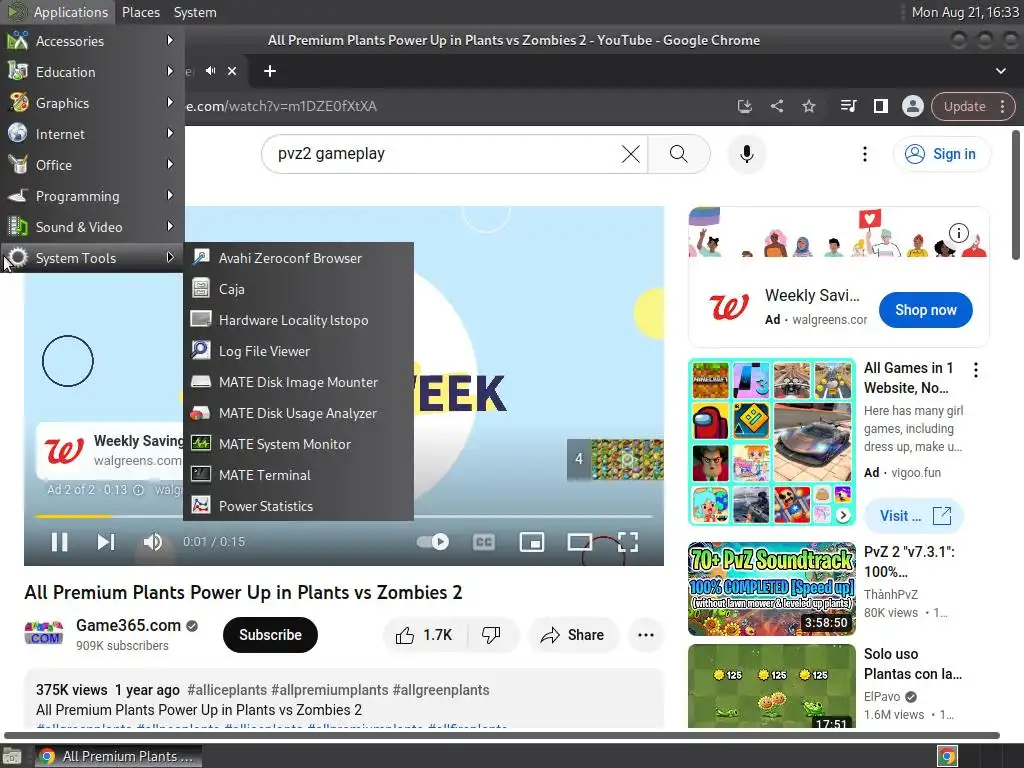This screenshot has height=768, width=1024.
Task: Click the share page icon in Chrome
Action: tap(776, 106)
